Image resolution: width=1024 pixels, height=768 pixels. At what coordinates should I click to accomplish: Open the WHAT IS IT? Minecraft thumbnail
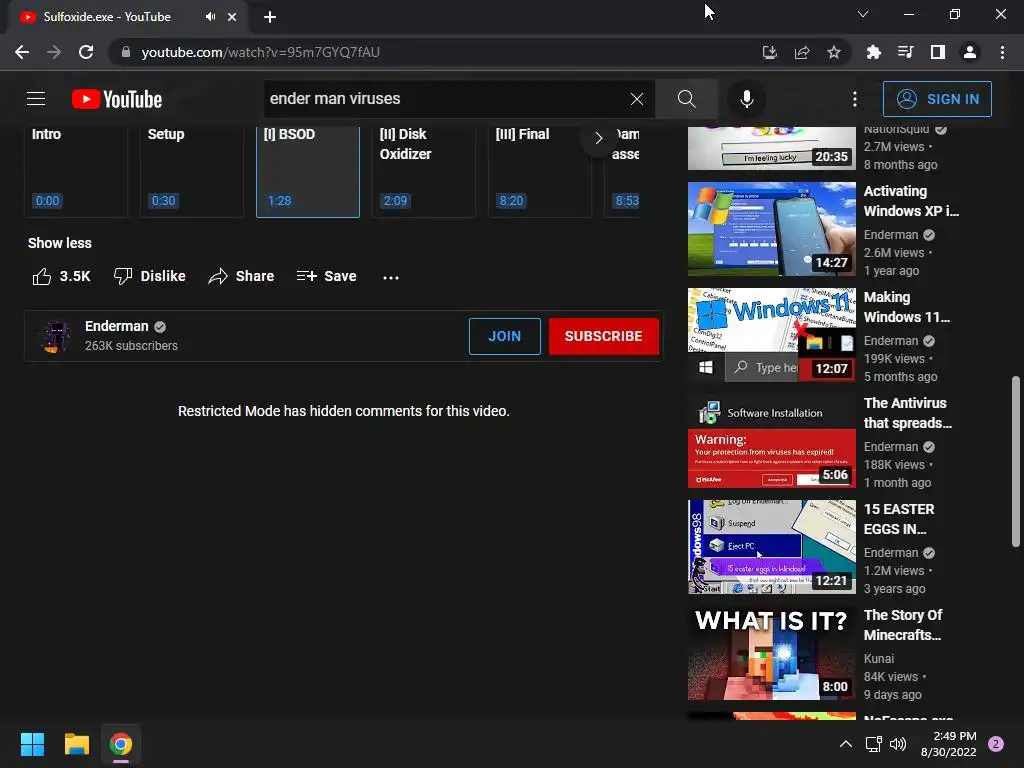pos(771,653)
